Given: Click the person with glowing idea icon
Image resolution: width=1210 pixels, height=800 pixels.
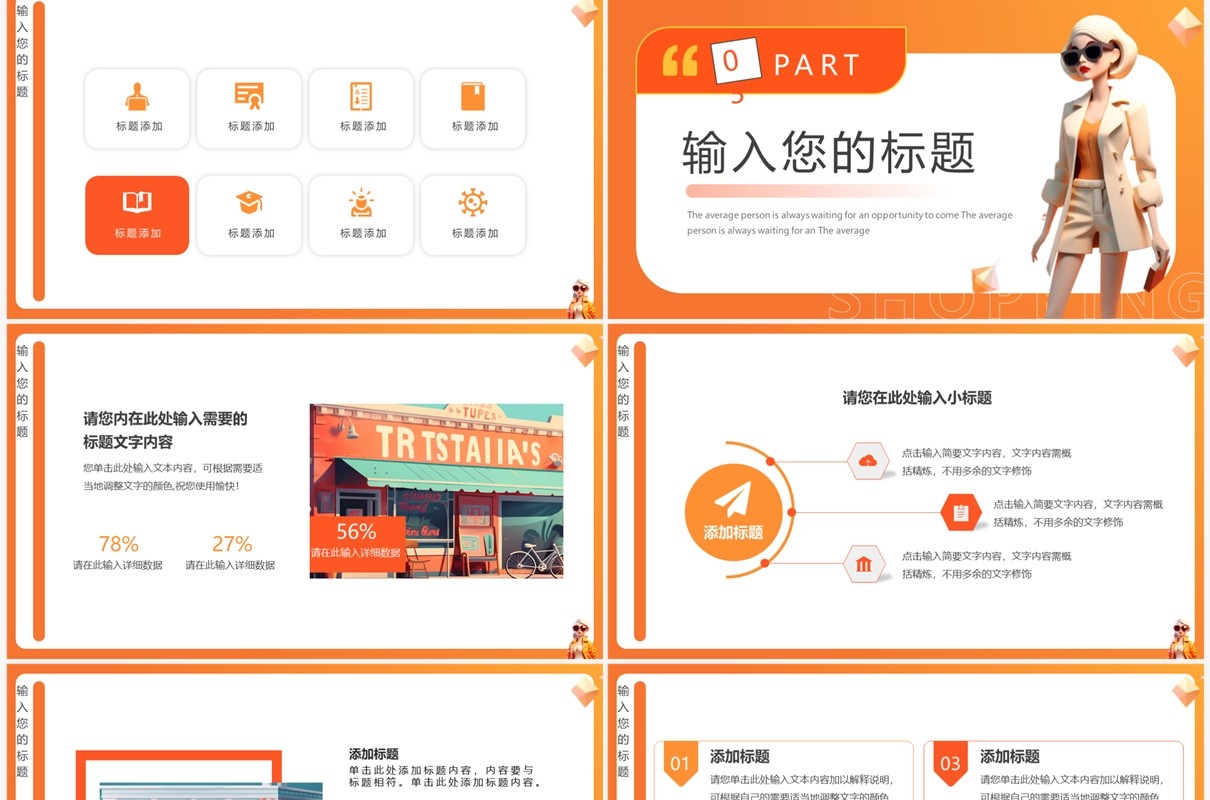Looking at the screenshot, I should (x=361, y=203).
